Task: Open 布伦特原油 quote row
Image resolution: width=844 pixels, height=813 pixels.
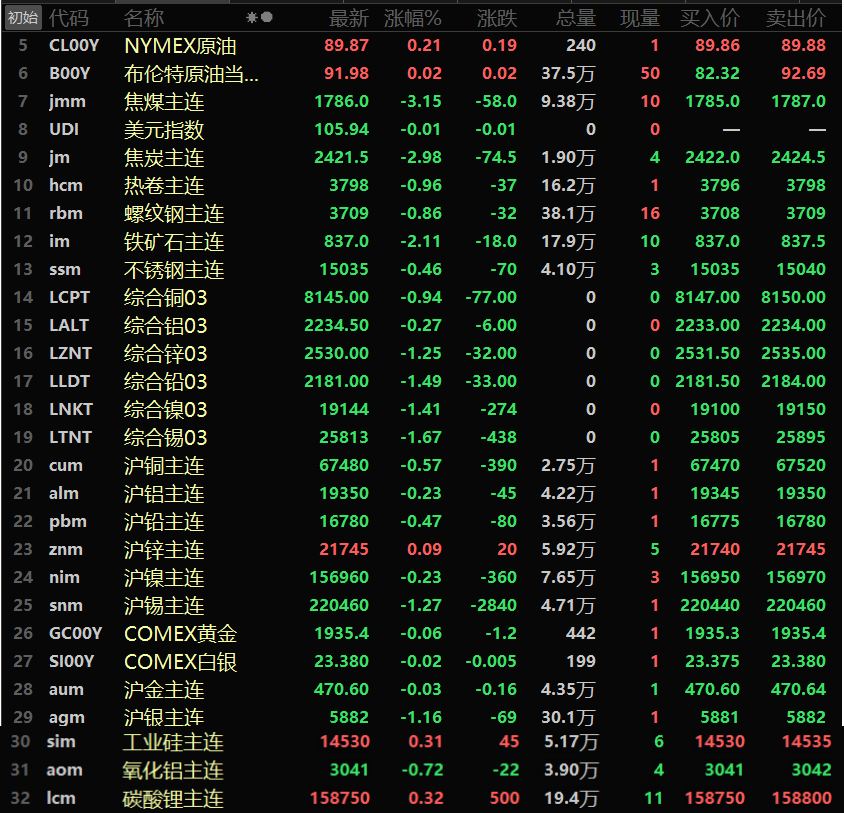Action: tap(191, 73)
